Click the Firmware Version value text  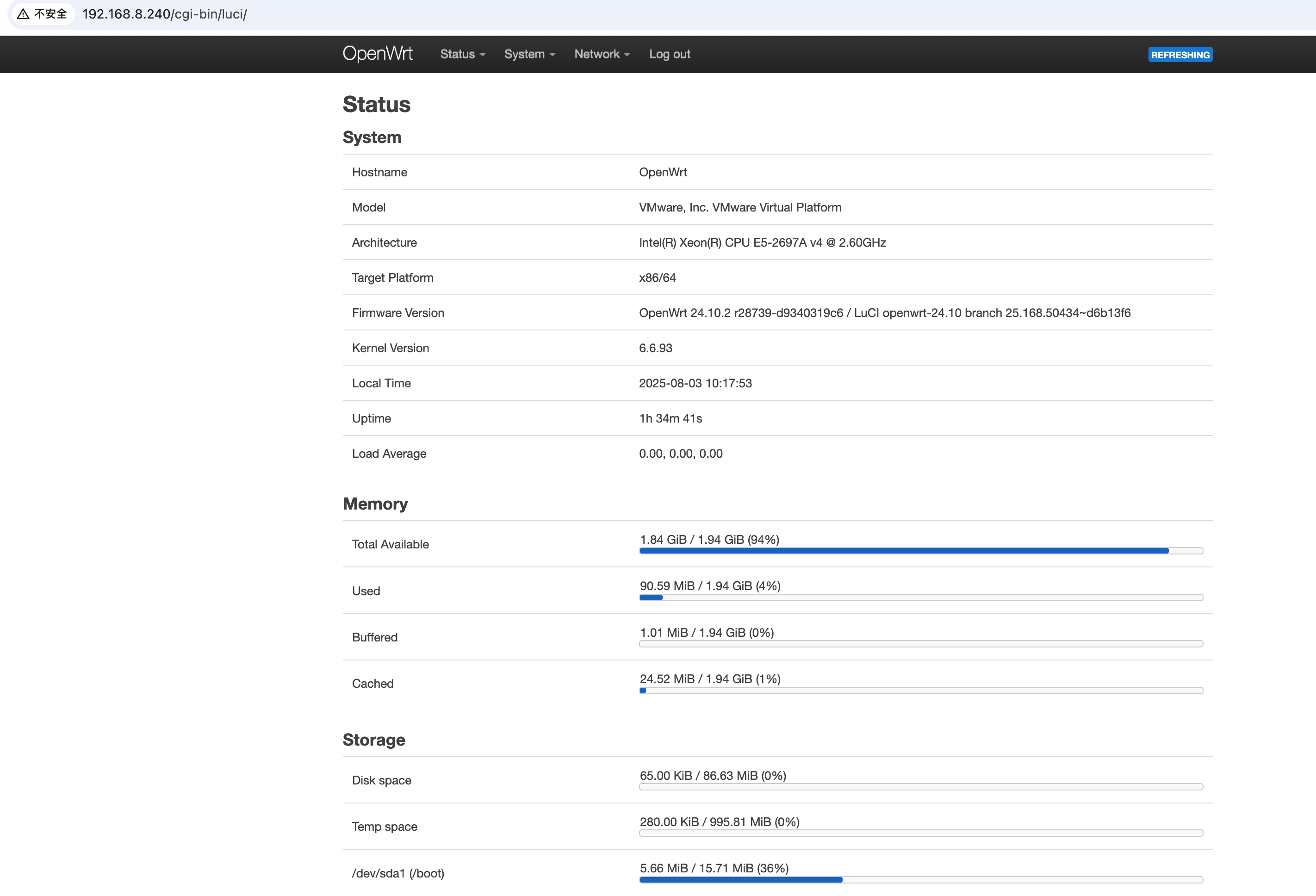885,313
